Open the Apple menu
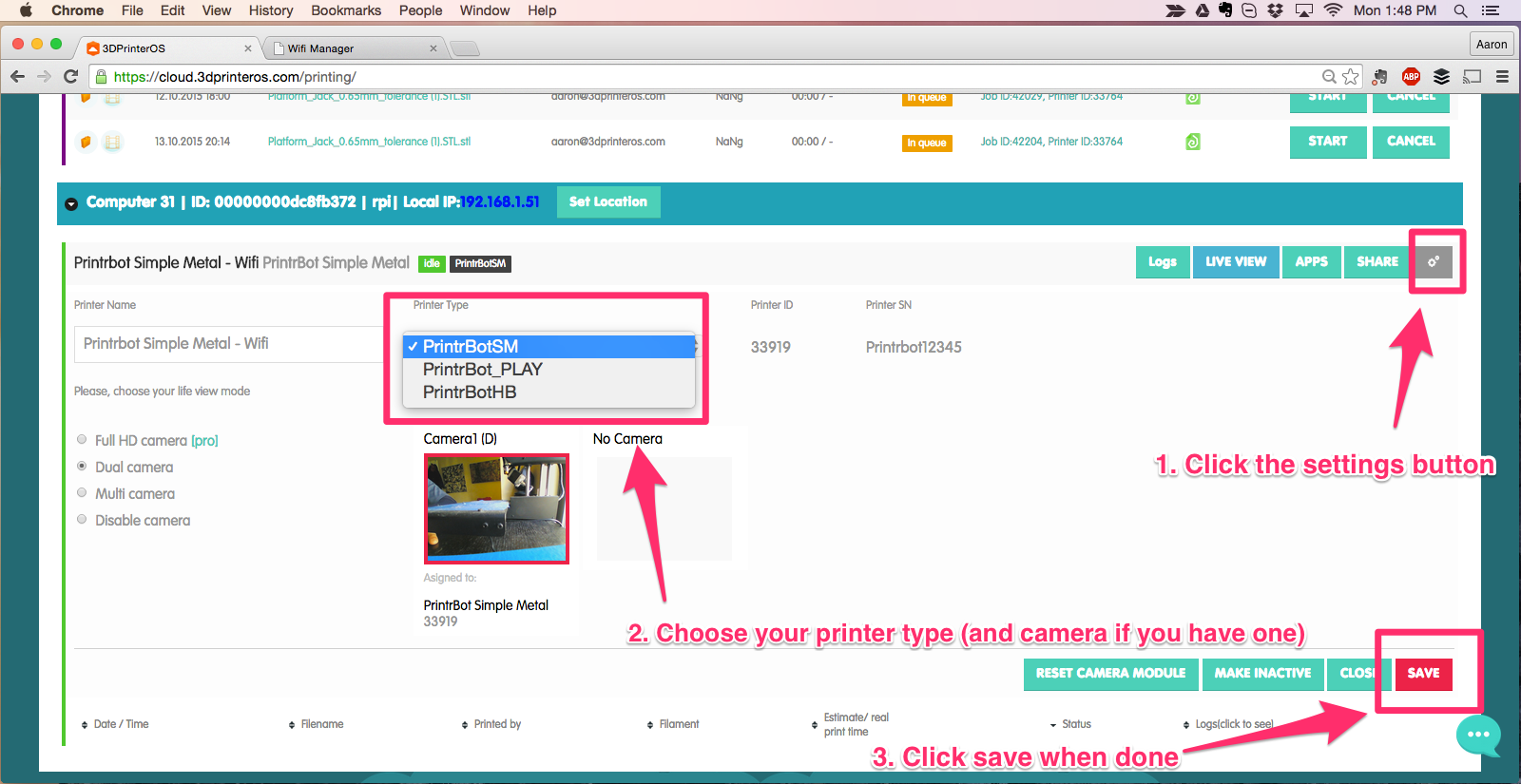 pyautogui.click(x=26, y=10)
